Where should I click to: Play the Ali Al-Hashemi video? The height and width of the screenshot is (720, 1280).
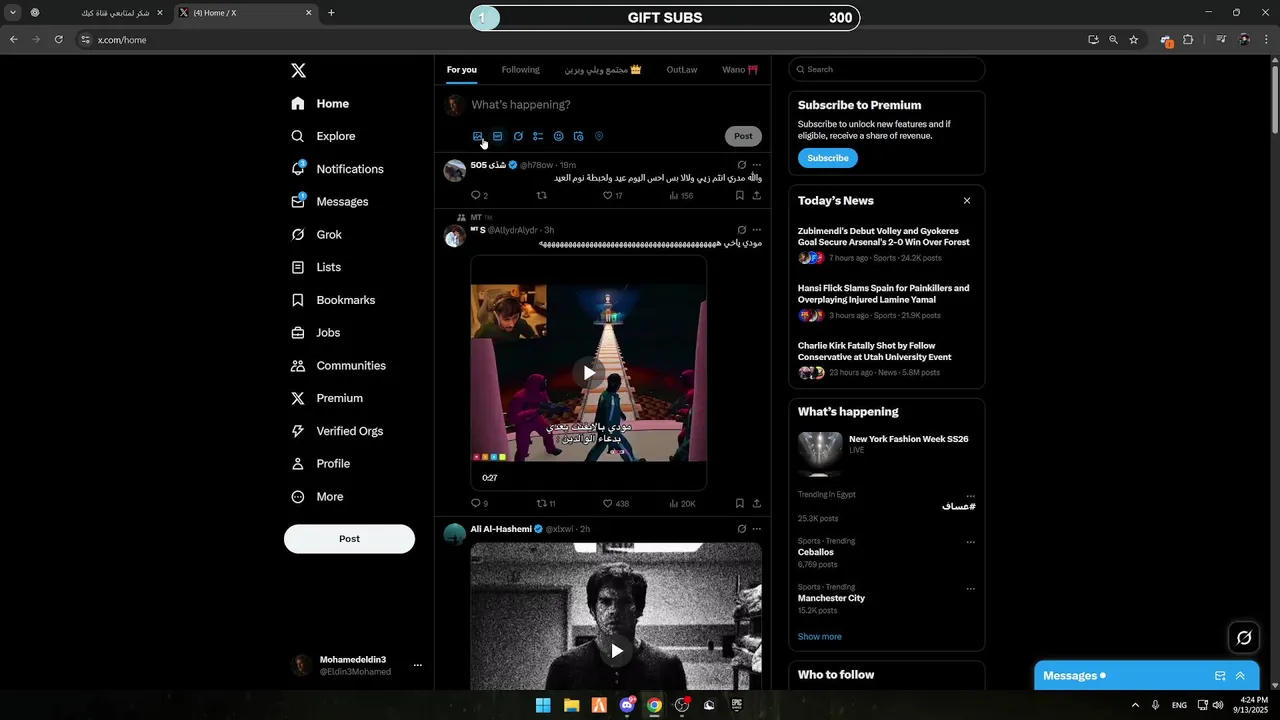[x=617, y=651]
